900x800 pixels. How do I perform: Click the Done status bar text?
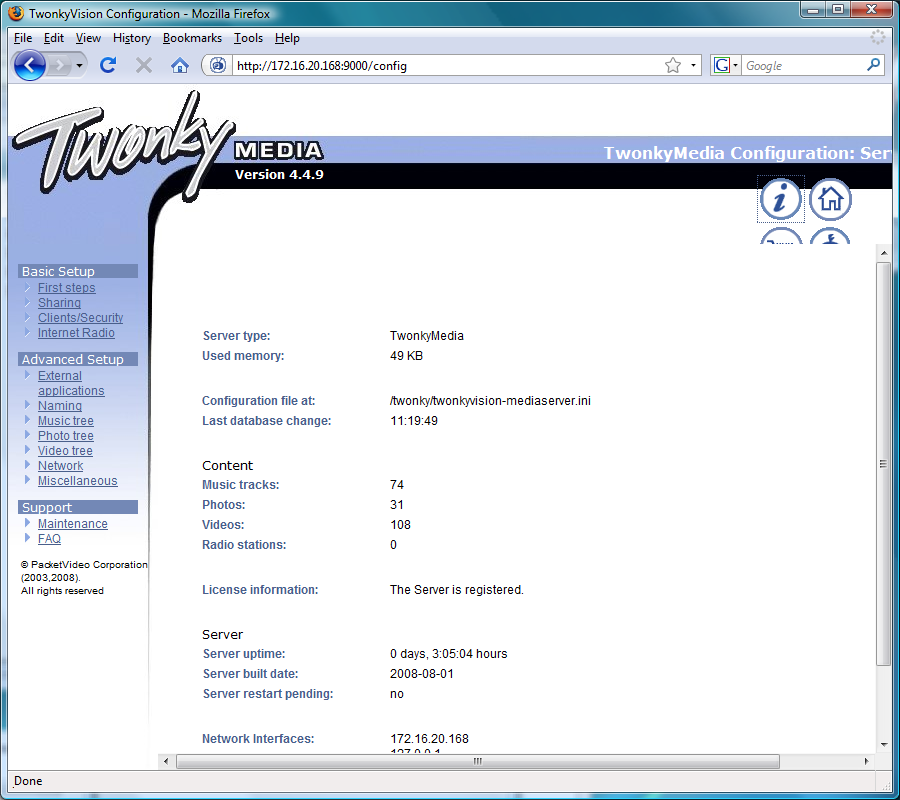(x=28, y=780)
